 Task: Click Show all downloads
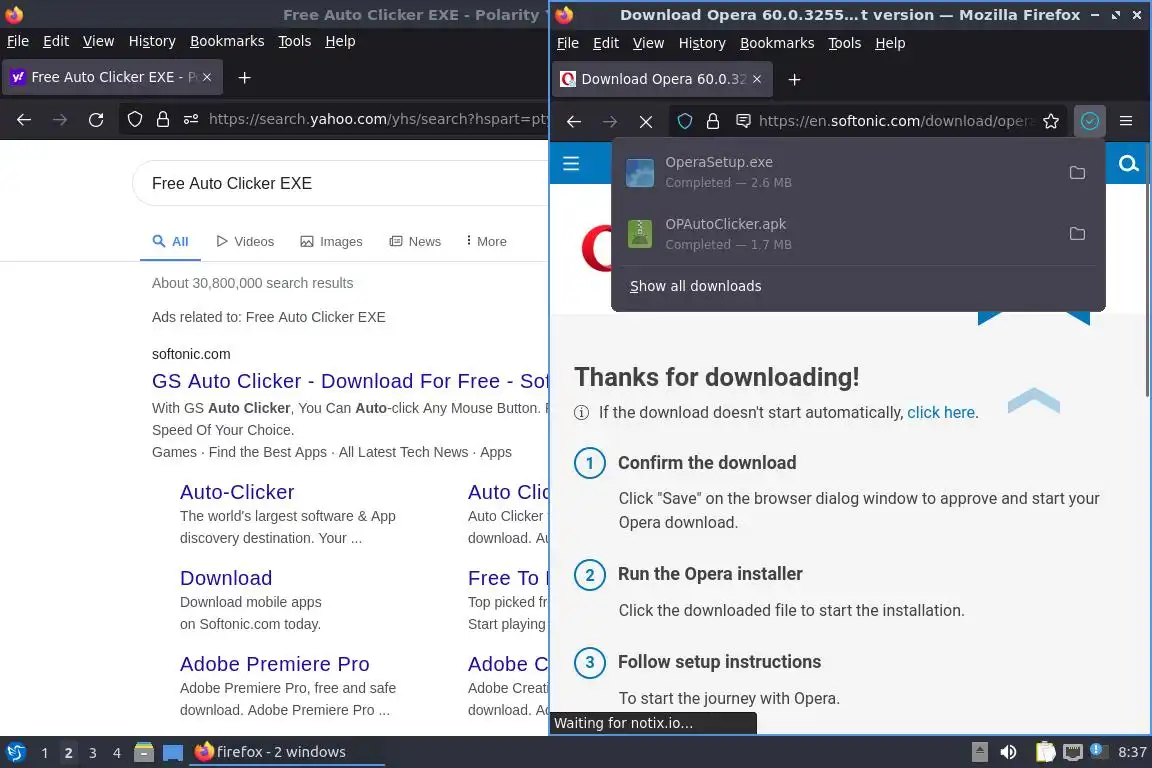[695, 286]
